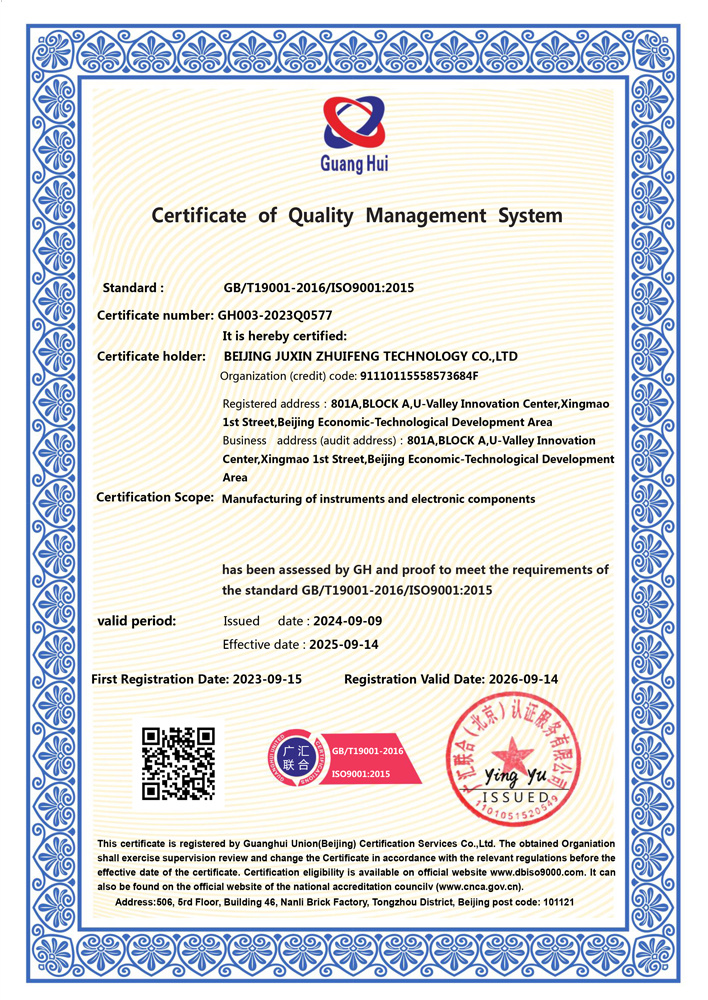Click the QR code image
The image size is (708, 1000).
pyautogui.click(x=178, y=763)
